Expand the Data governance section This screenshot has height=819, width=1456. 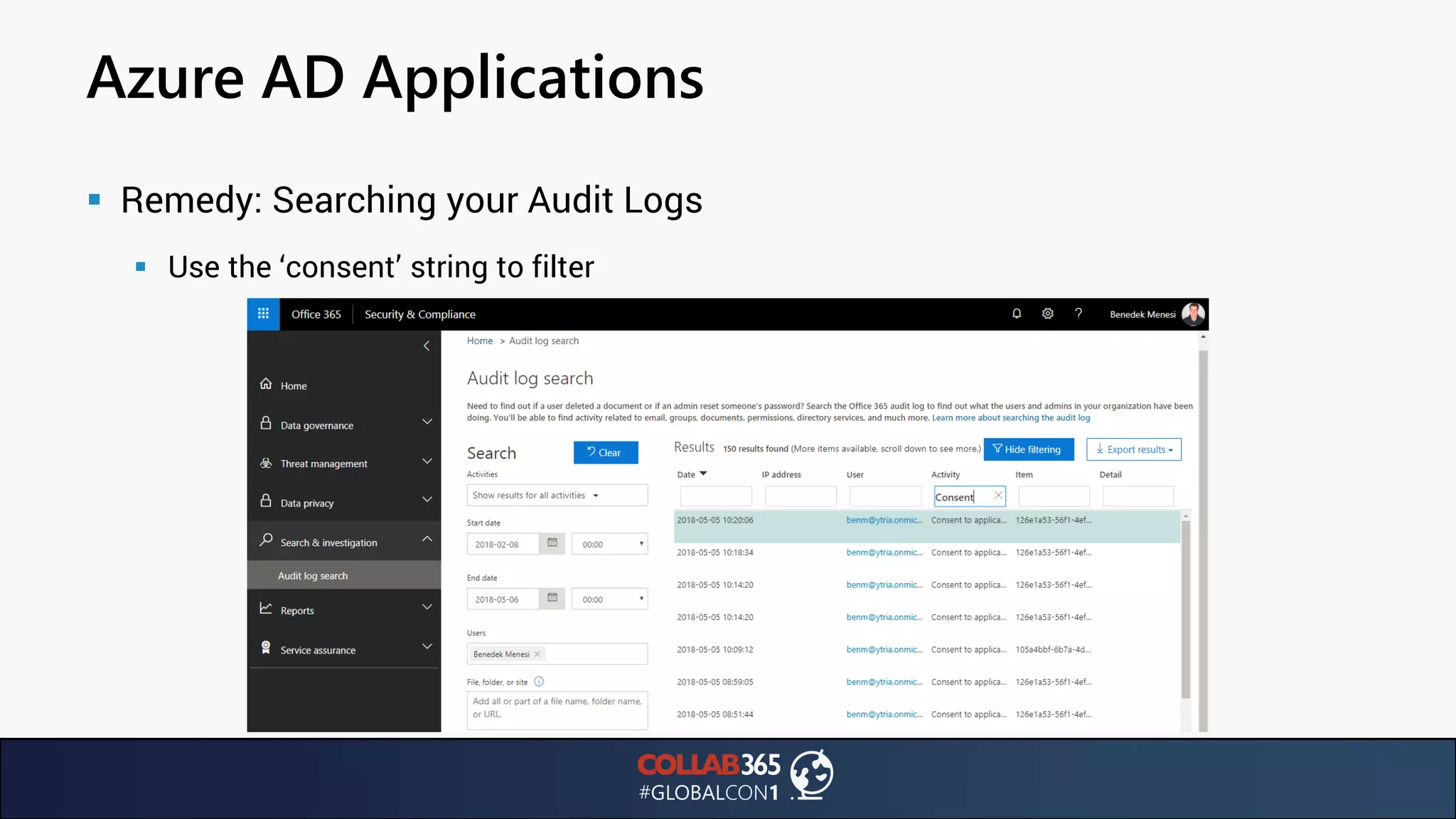[x=427, y=422]
